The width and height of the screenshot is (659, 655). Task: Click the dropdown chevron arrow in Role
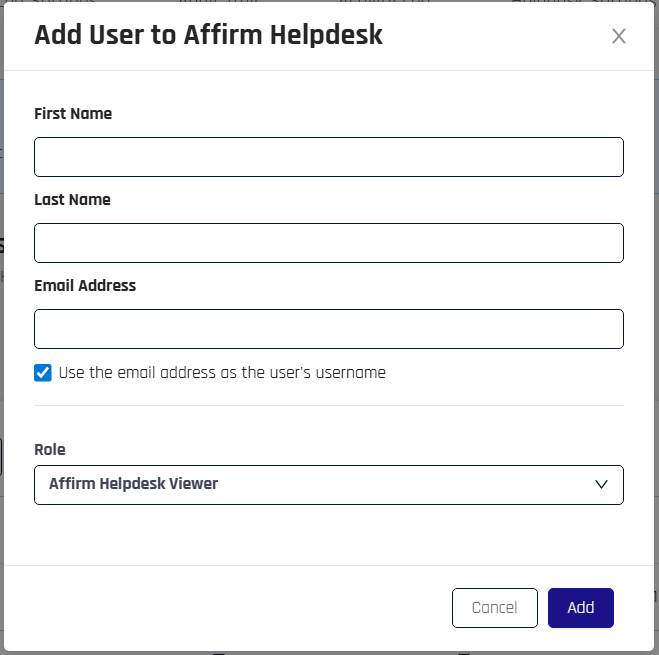tap(601, 484)
